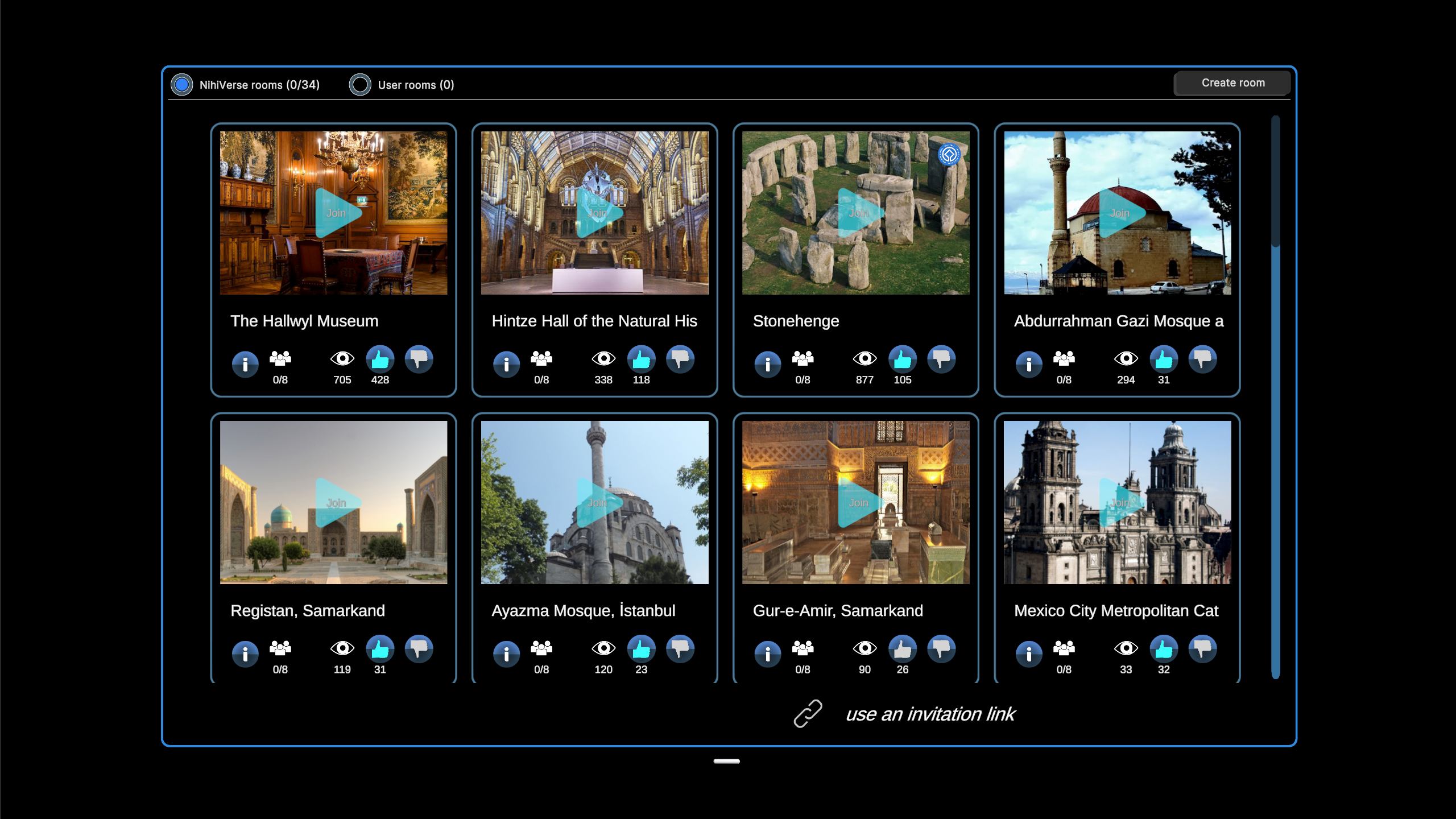Open info for The Hallwyl Museum

[x=245, y=364]
